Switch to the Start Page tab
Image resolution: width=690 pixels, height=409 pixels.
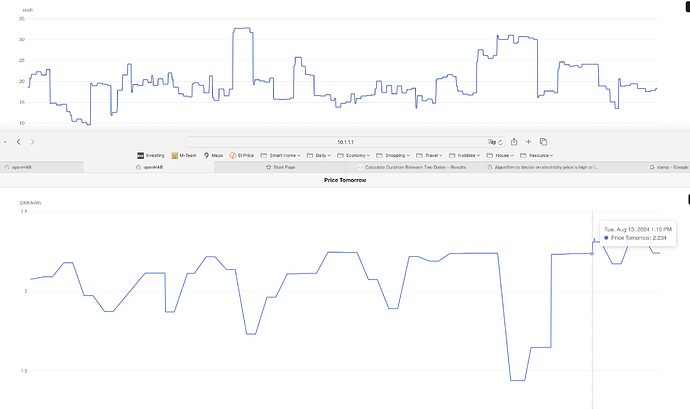pyautogui.click(x=280, y=167)
